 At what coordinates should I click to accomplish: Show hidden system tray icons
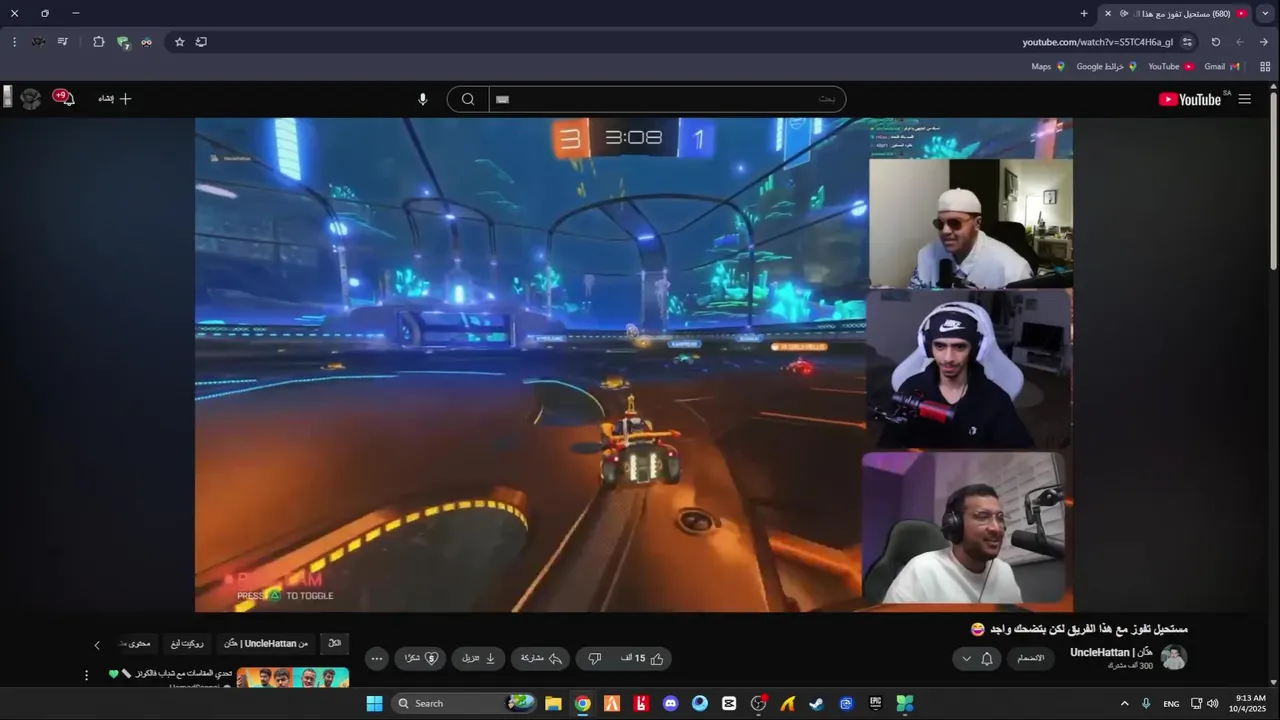coord(1124,703)
